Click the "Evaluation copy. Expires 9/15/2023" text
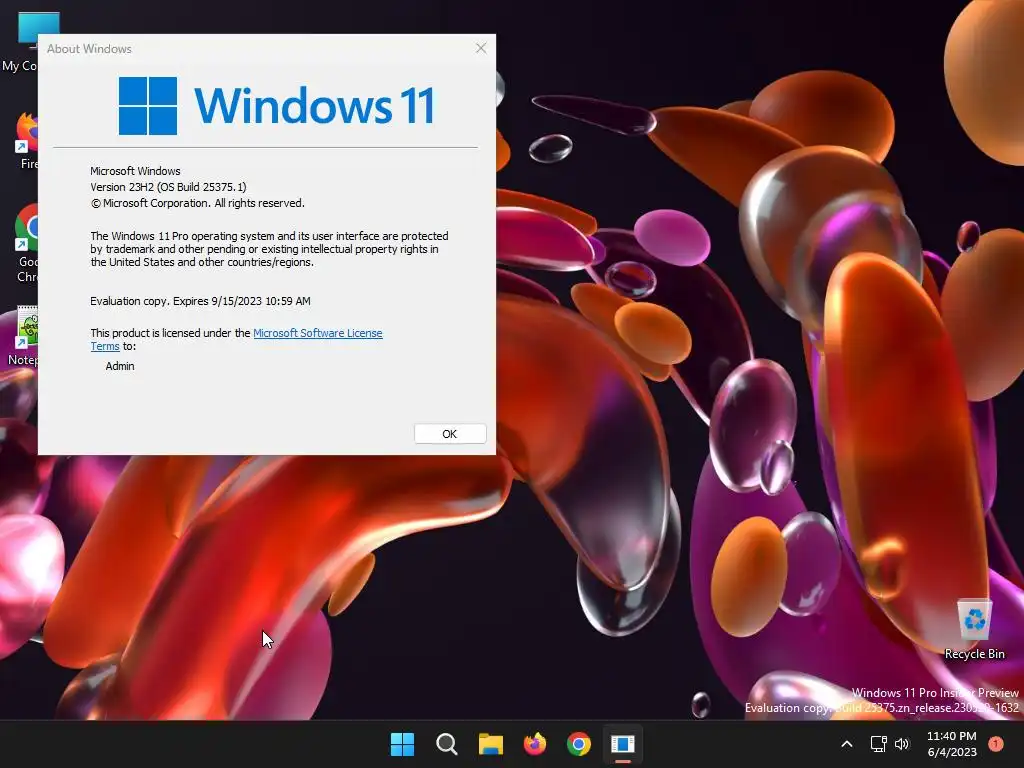The height and width of the screenshot is (768, 1024). click(x=200, y=301)
